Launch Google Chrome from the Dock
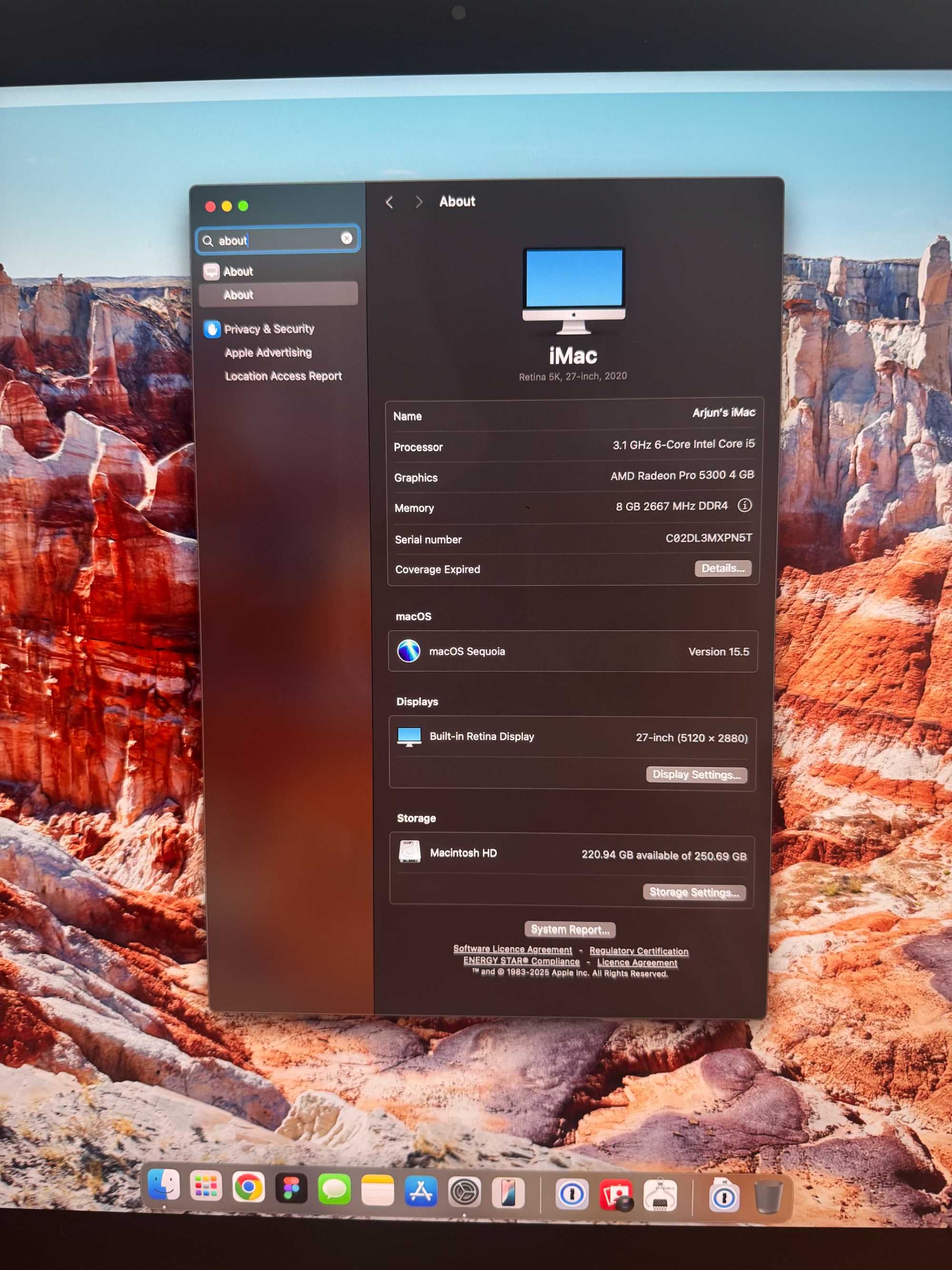This screenshot has height=1270, width=952. 248,1187
